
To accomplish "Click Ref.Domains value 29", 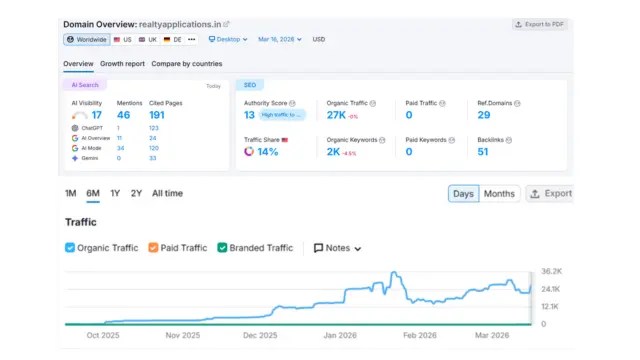I will click(x=484, y=116).
